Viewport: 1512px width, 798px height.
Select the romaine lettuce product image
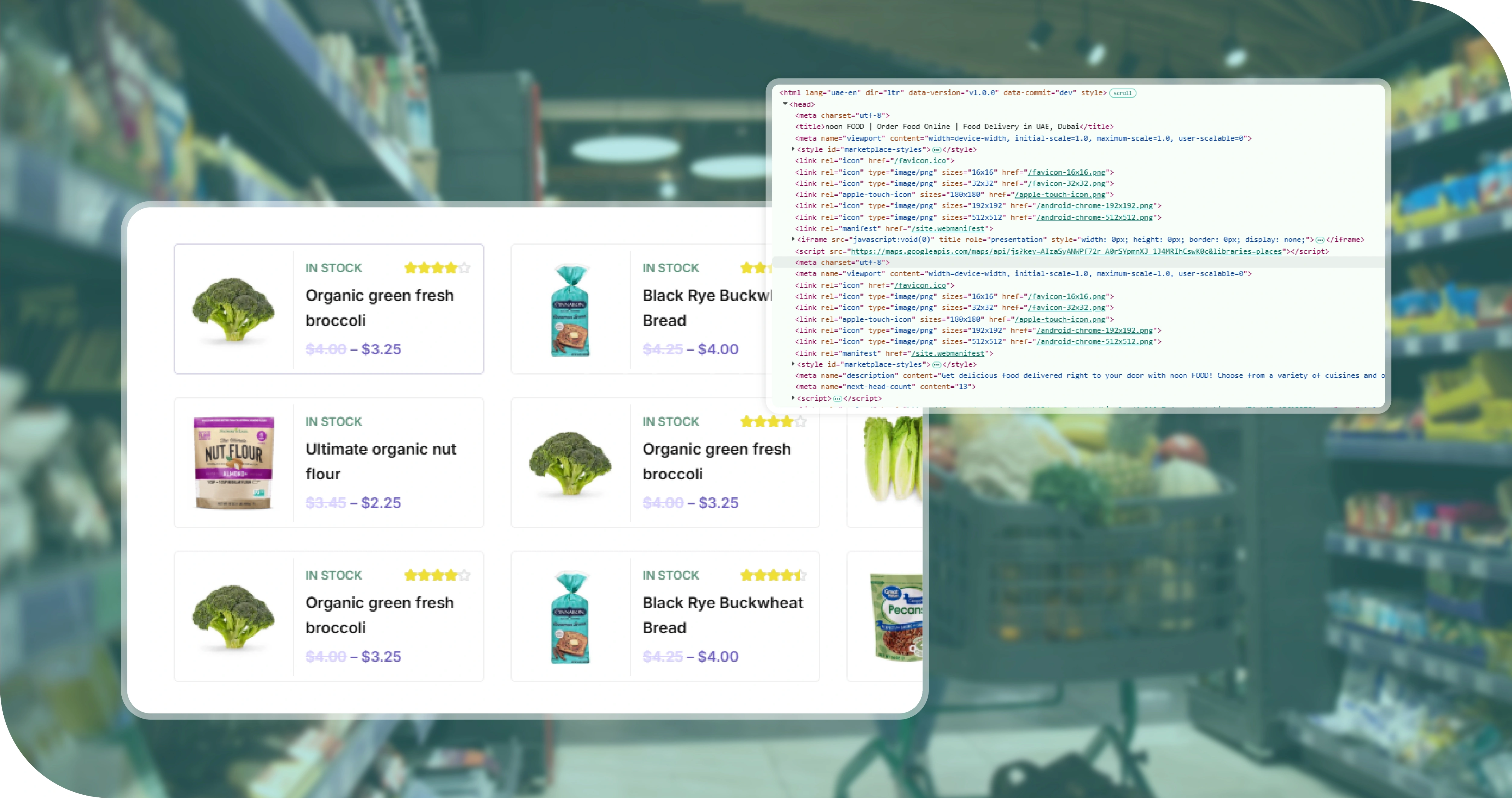892,458
